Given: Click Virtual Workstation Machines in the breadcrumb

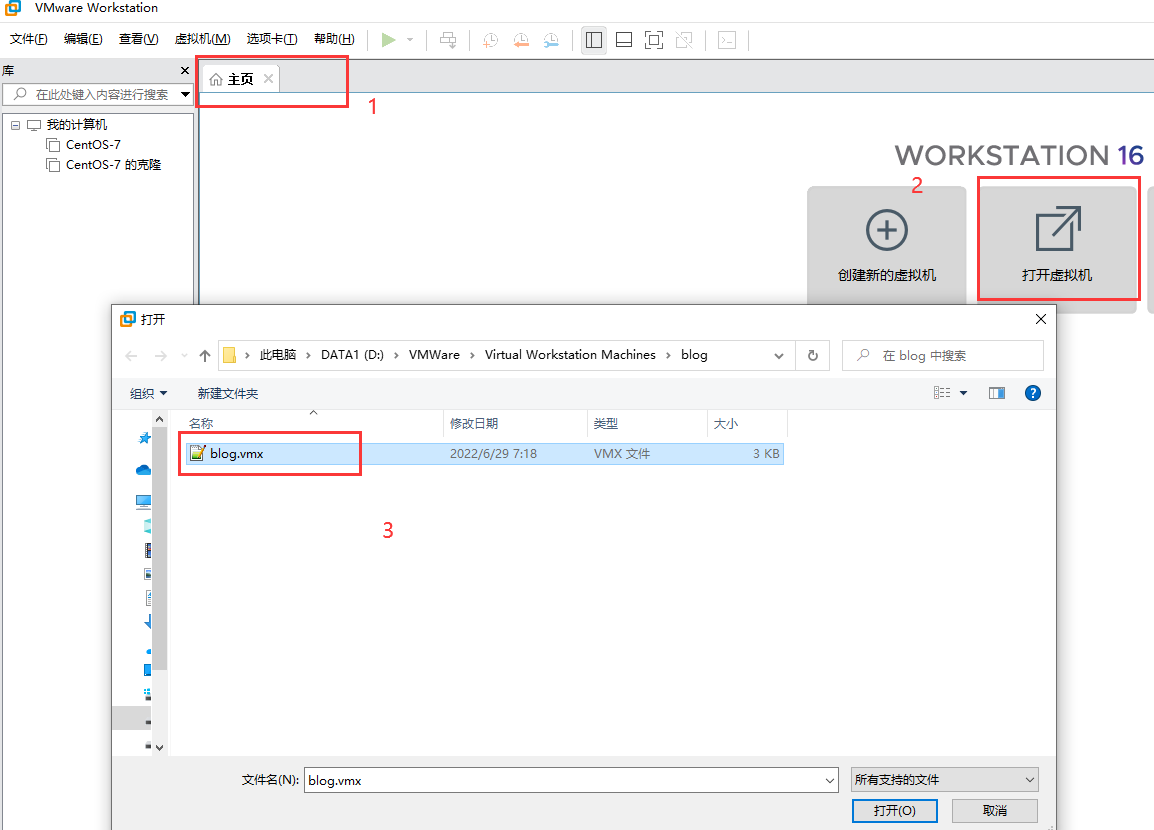Looking at the screenshot, I should (570, 355).
